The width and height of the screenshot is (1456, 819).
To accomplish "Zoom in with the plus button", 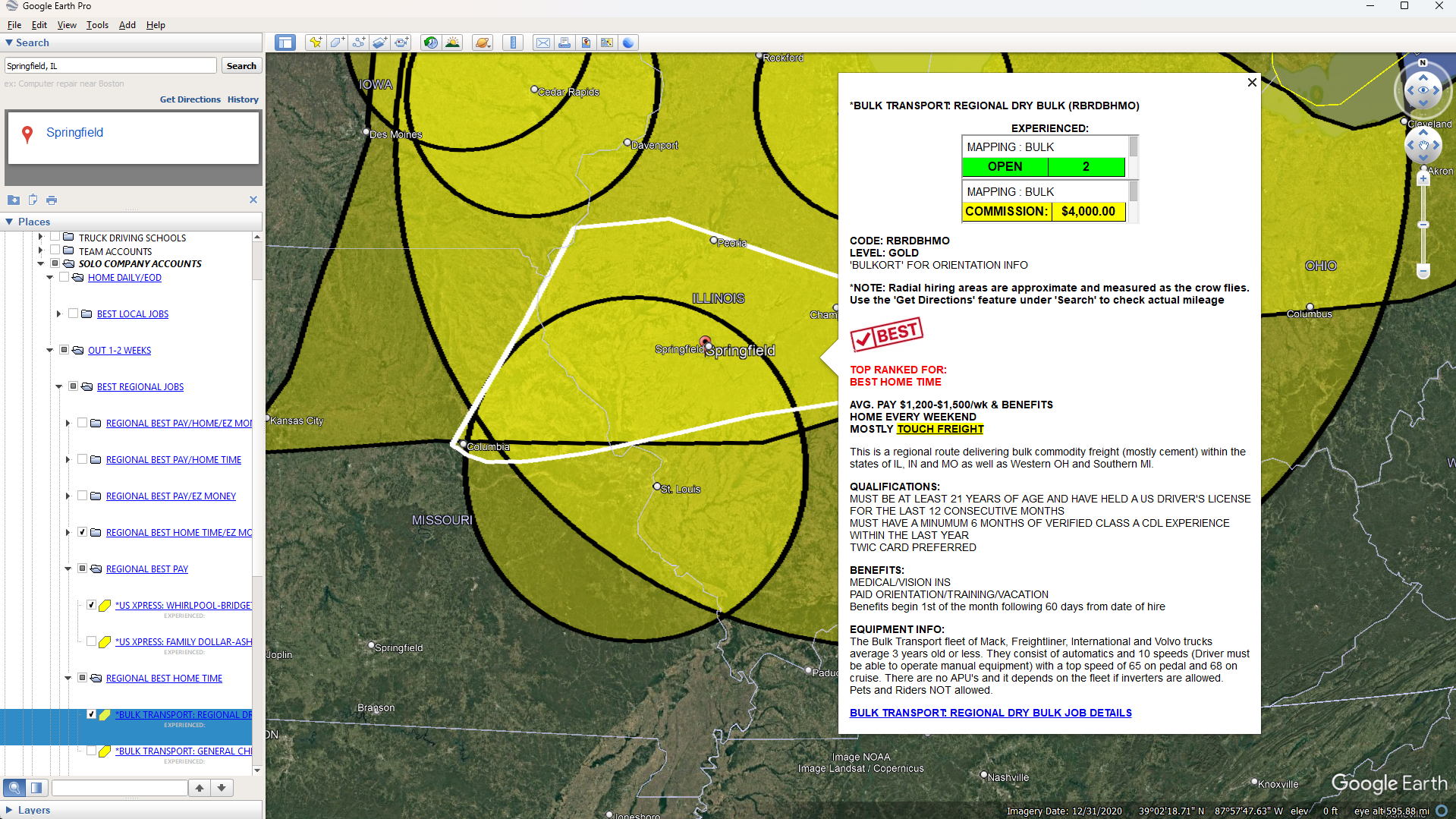I will tap(1423, 179).
